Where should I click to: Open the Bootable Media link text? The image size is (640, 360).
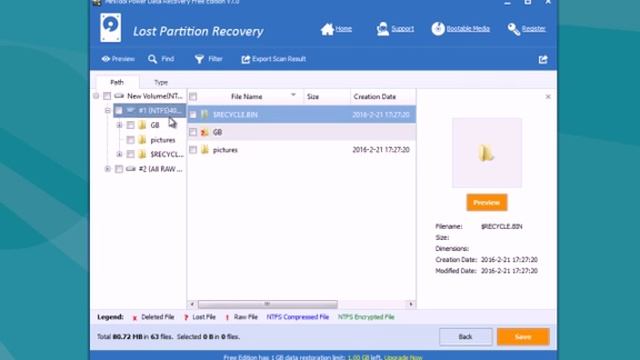click(468, 29)
